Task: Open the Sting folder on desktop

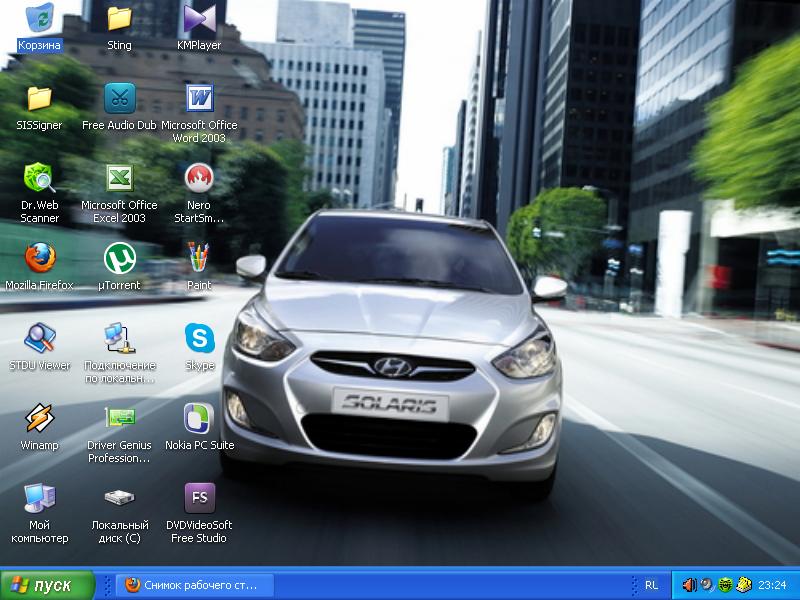Action: click(119, 19)
